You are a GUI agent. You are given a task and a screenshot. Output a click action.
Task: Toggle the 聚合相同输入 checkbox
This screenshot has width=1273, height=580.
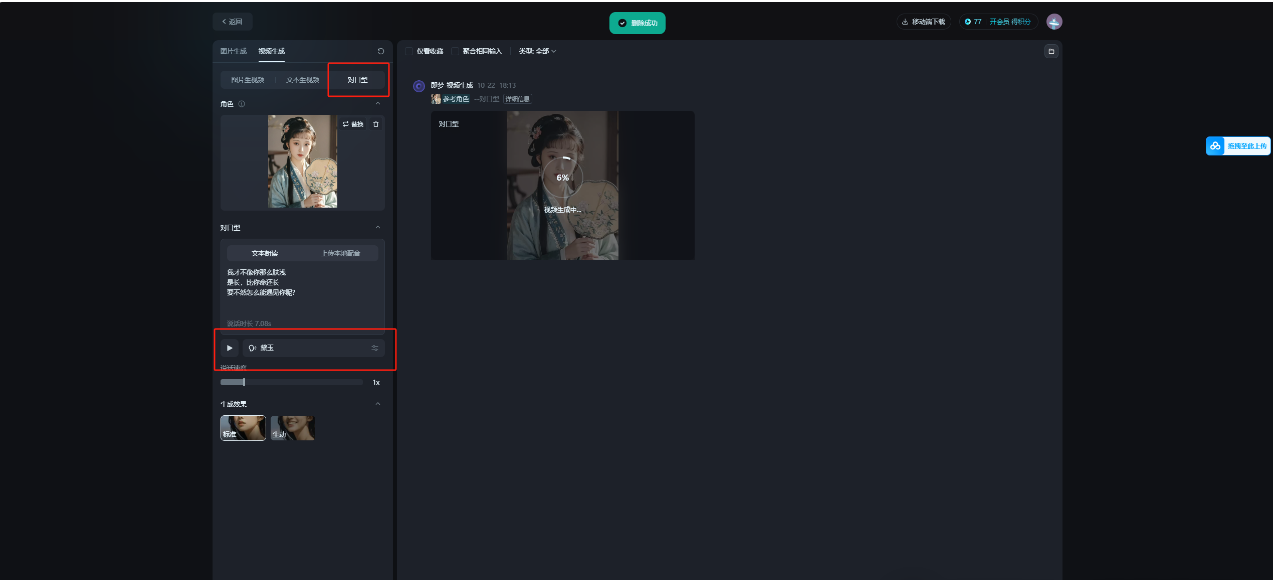[x=456, y=51]
